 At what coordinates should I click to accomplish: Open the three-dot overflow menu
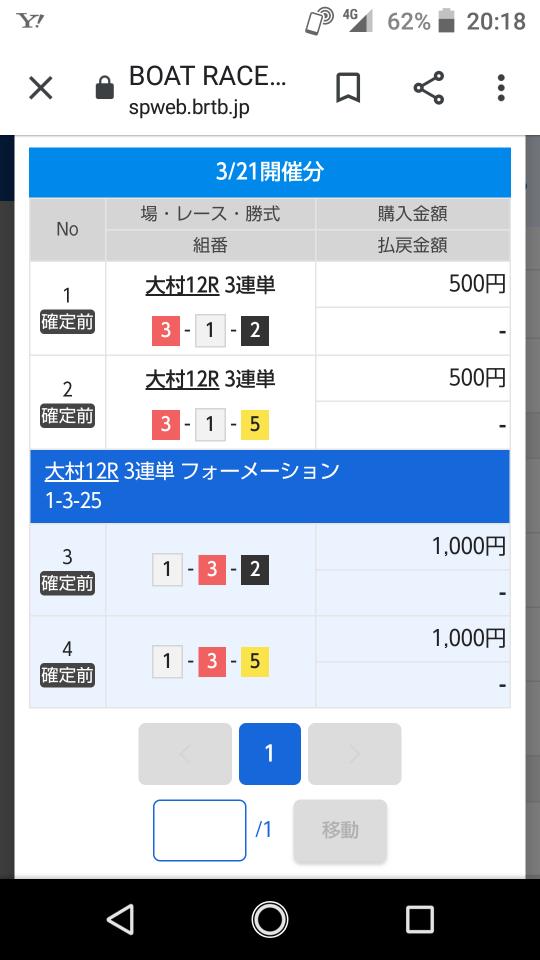[501, 88]
